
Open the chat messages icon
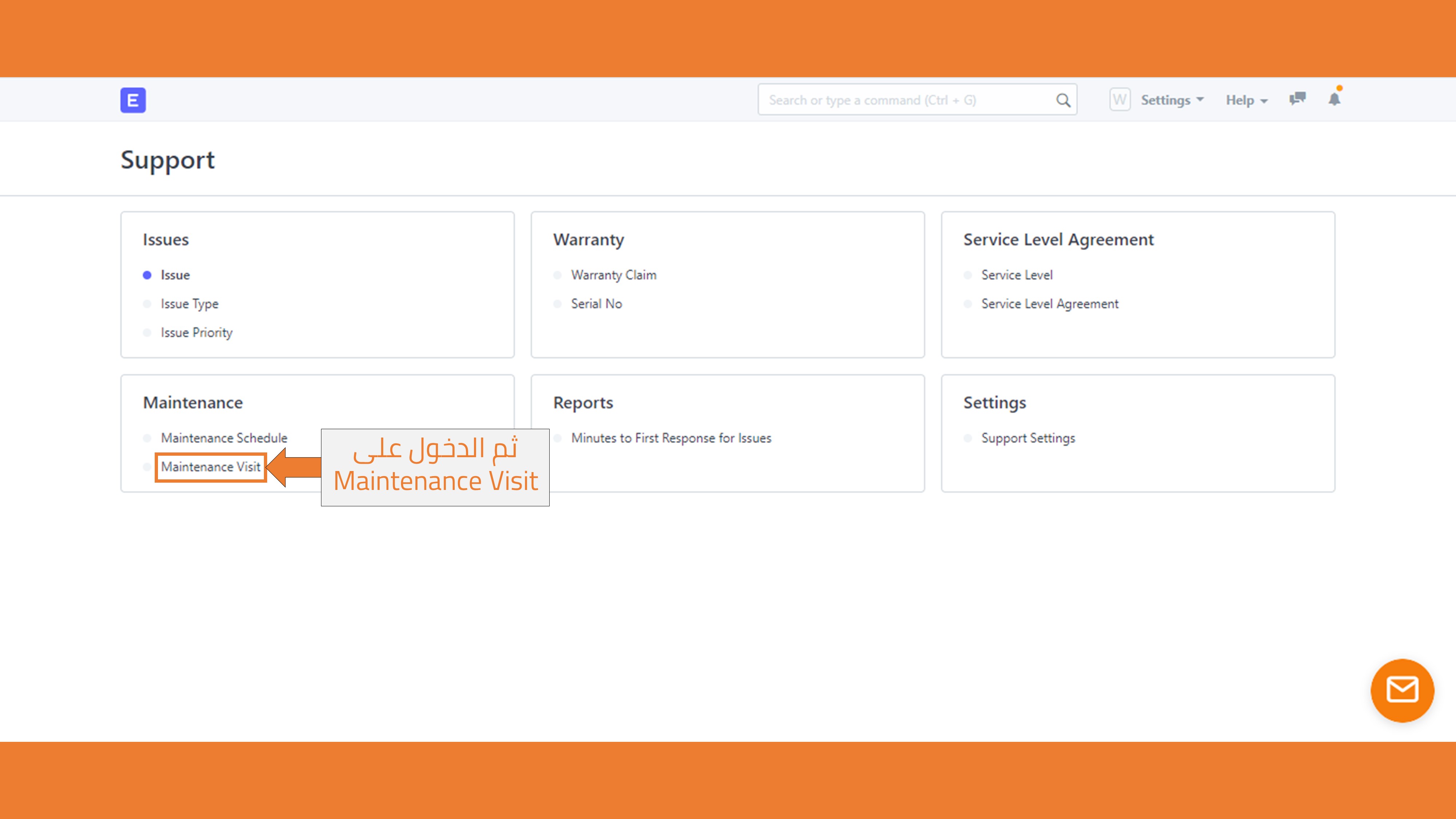point(1297,99)
